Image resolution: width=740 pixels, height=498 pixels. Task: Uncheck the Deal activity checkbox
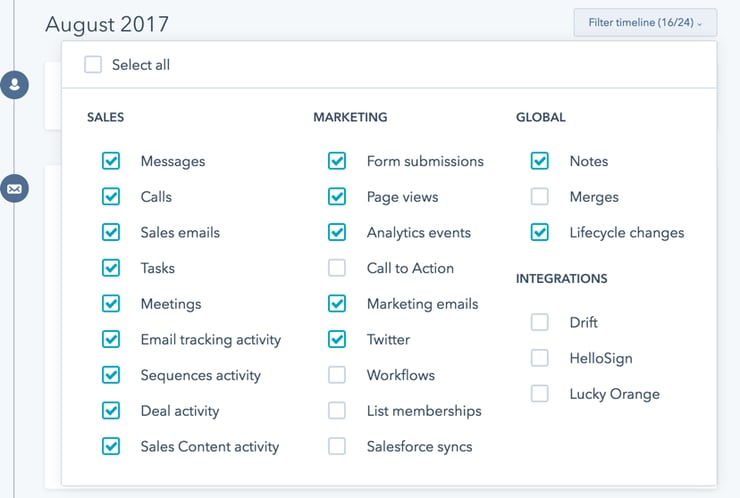coord(111,411)
